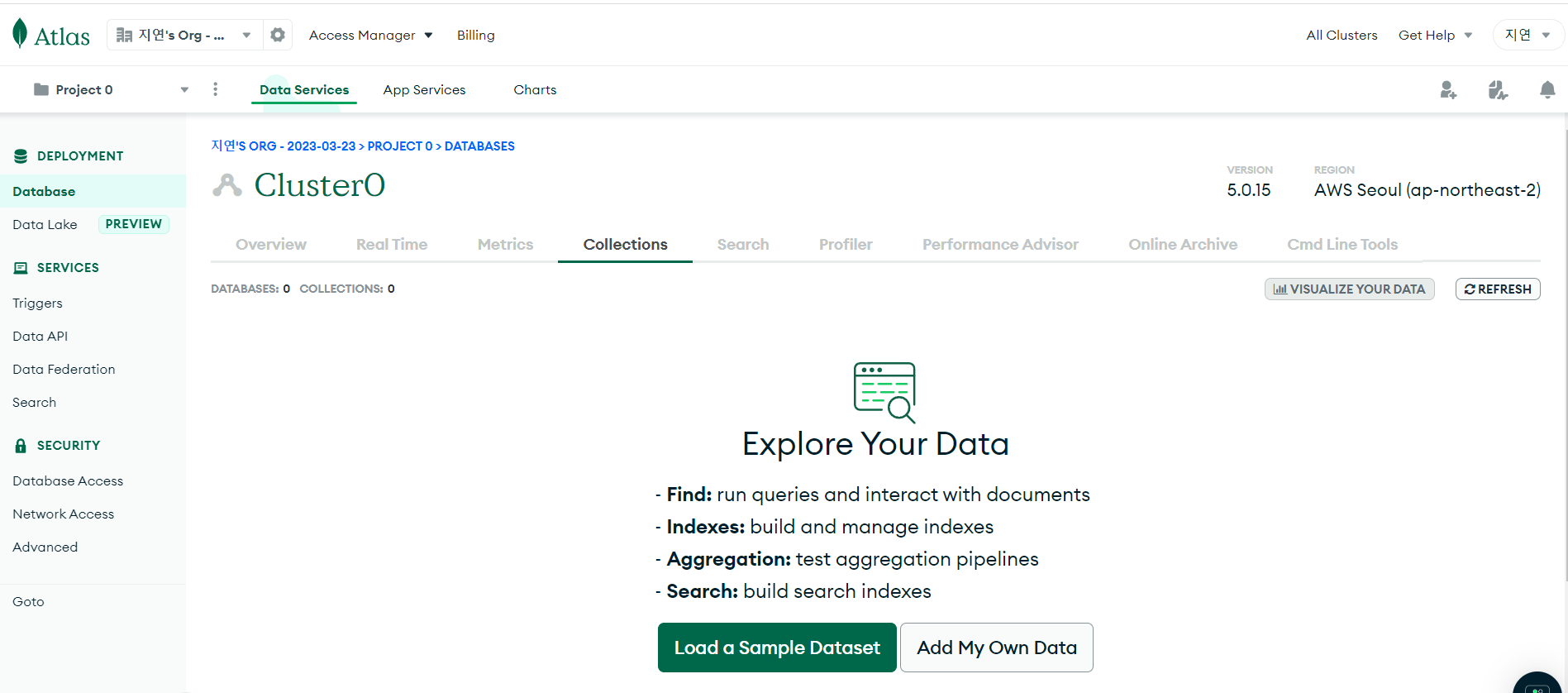1568x693 pixels.
Task: Click Goto in the sidebar
Action: [x=28, y=601]
